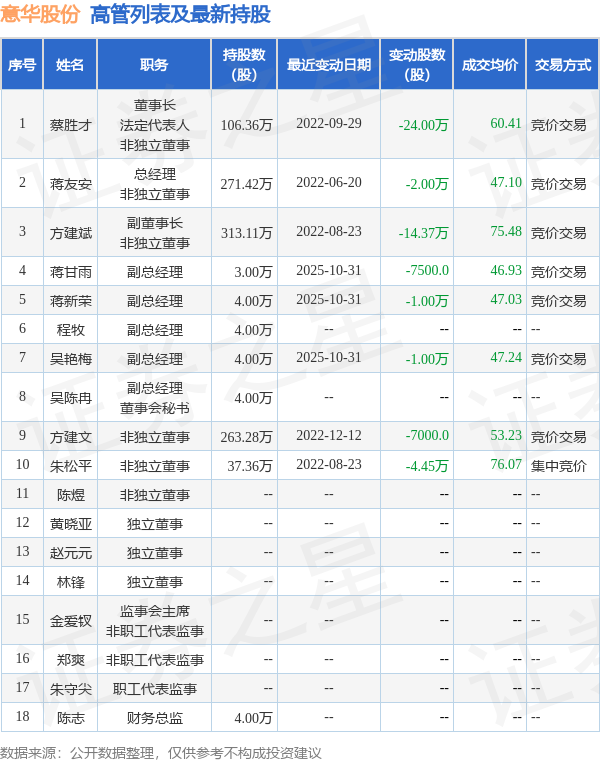Screen dimensions: 600x762
Task: Click the 职务 column header
Action: (x=154, y=65)
